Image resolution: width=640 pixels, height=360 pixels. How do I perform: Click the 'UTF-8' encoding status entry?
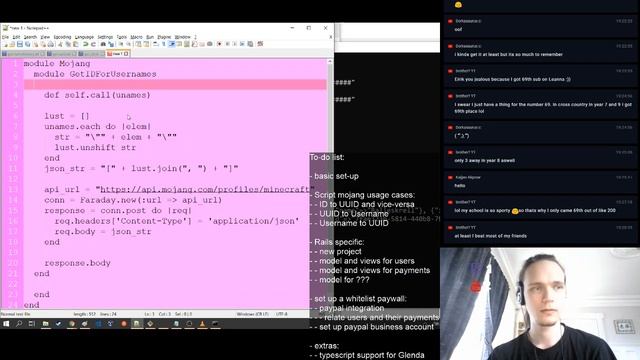pyautogui.click(x=282, y=314)
